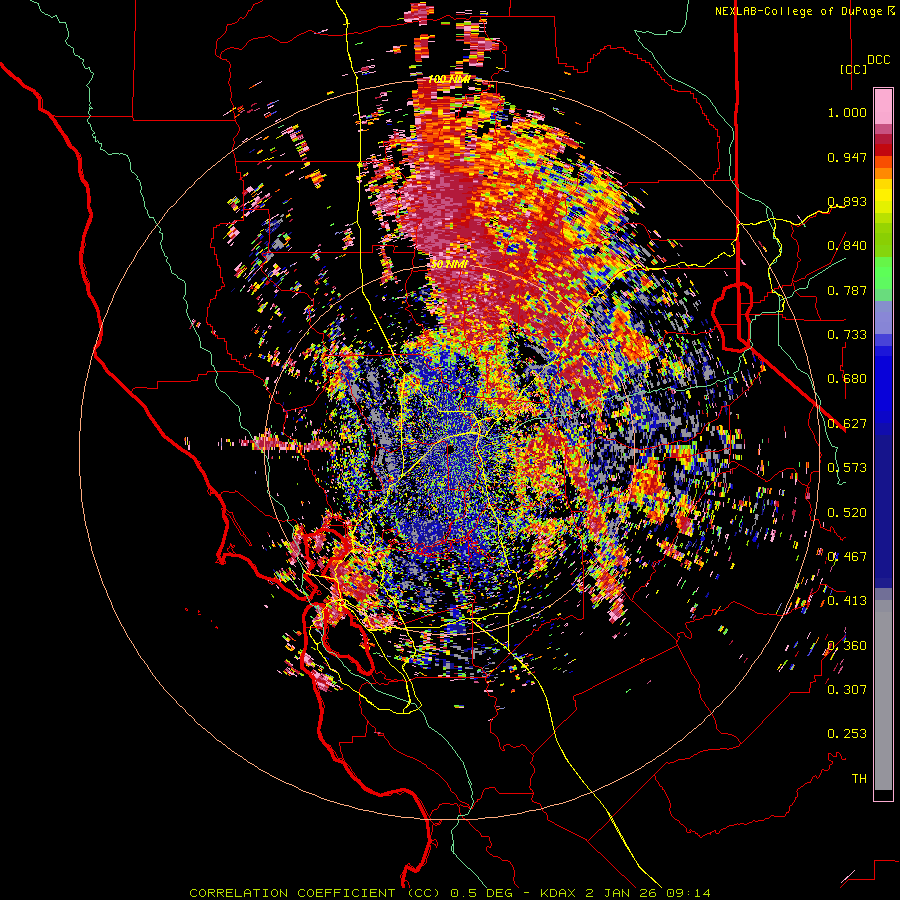Select the 0.893 legend value

[847, 201]
